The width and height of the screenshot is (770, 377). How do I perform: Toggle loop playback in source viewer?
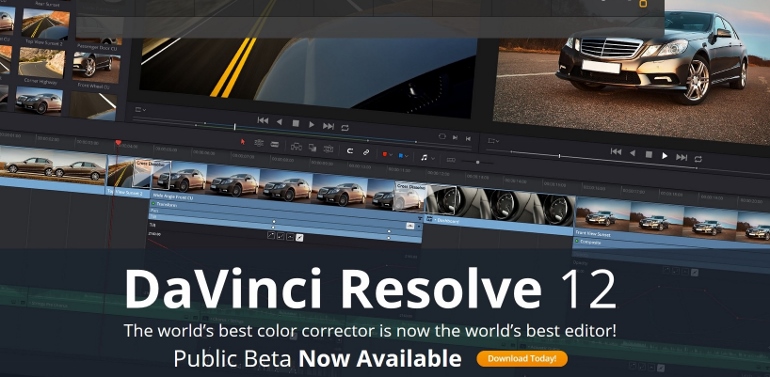(345, 128)
